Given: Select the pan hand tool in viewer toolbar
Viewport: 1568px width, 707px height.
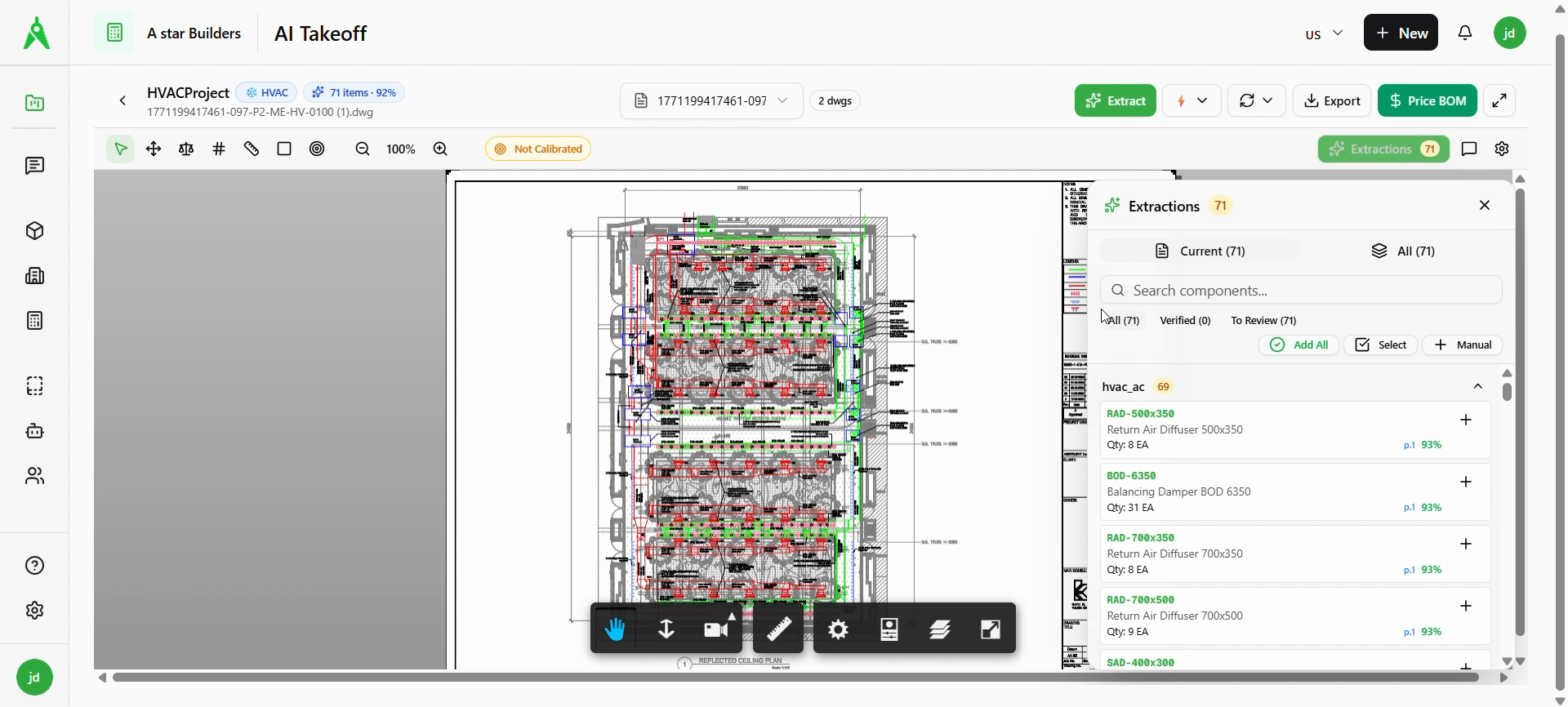Looking at the screenshot, I should click(x=615, y=629).
